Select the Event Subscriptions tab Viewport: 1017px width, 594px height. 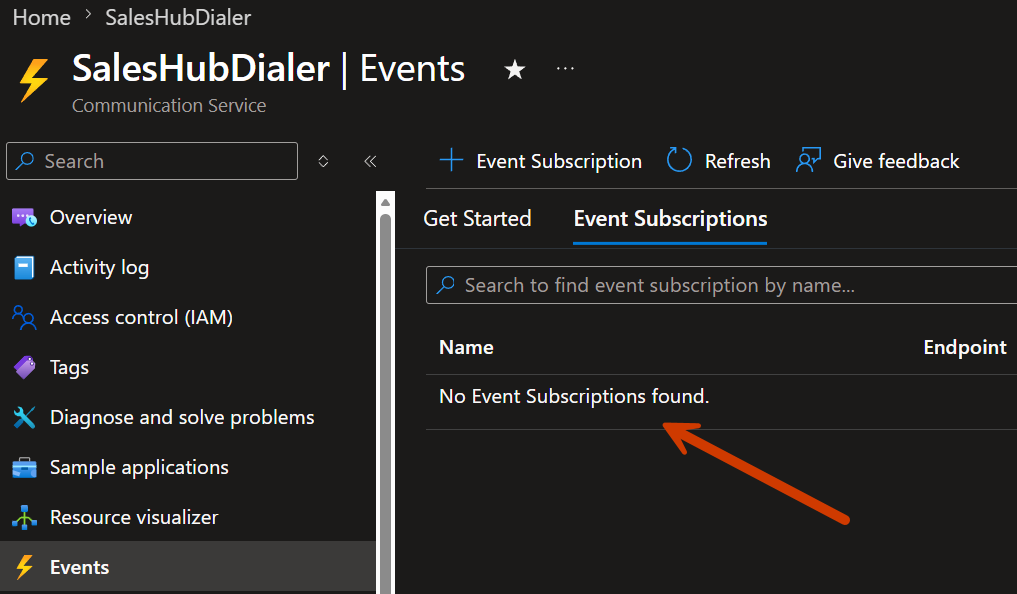[x=670, y=219]
